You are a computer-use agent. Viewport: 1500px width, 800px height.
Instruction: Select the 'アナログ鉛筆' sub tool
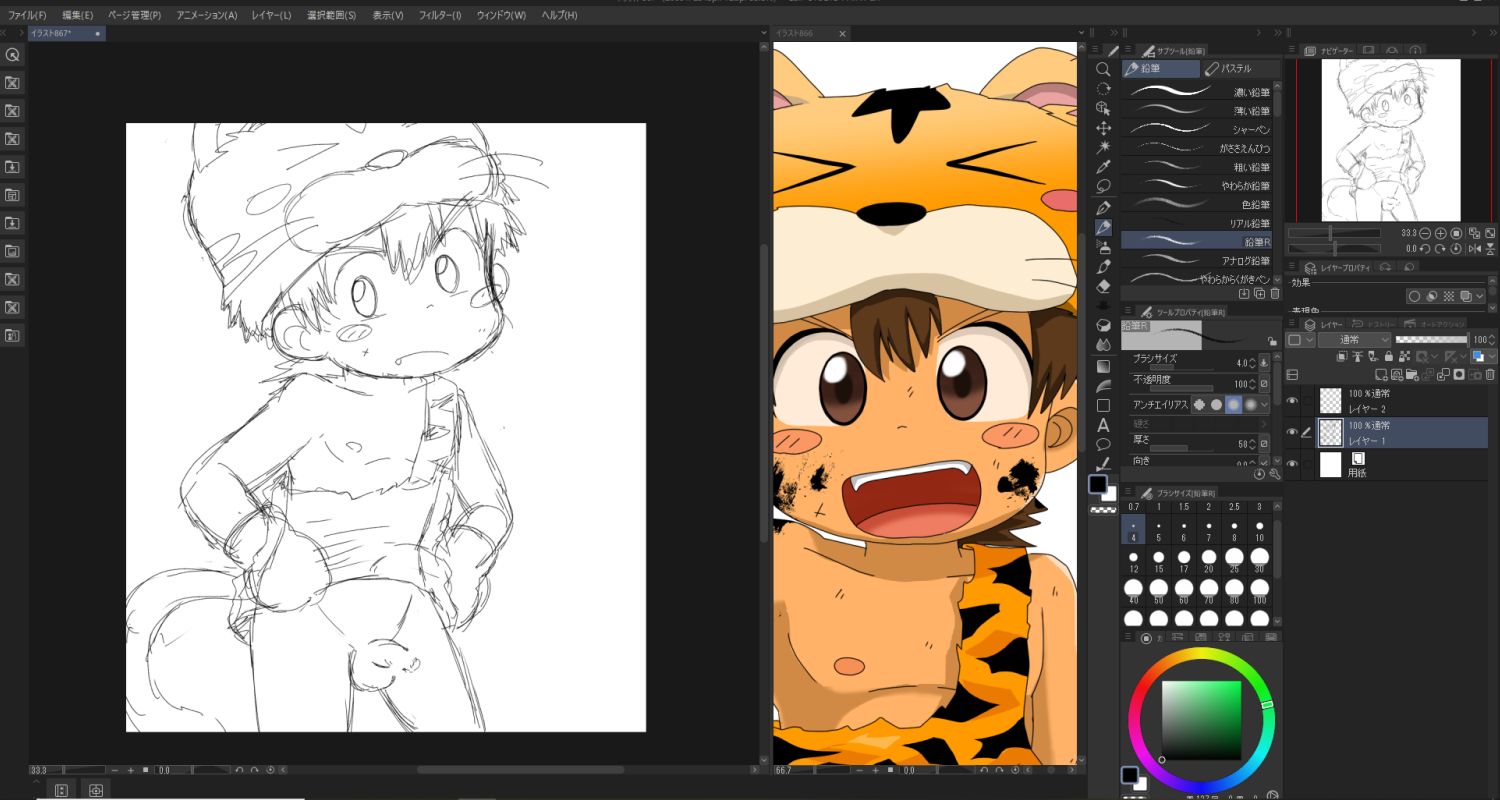(1197, 260)
